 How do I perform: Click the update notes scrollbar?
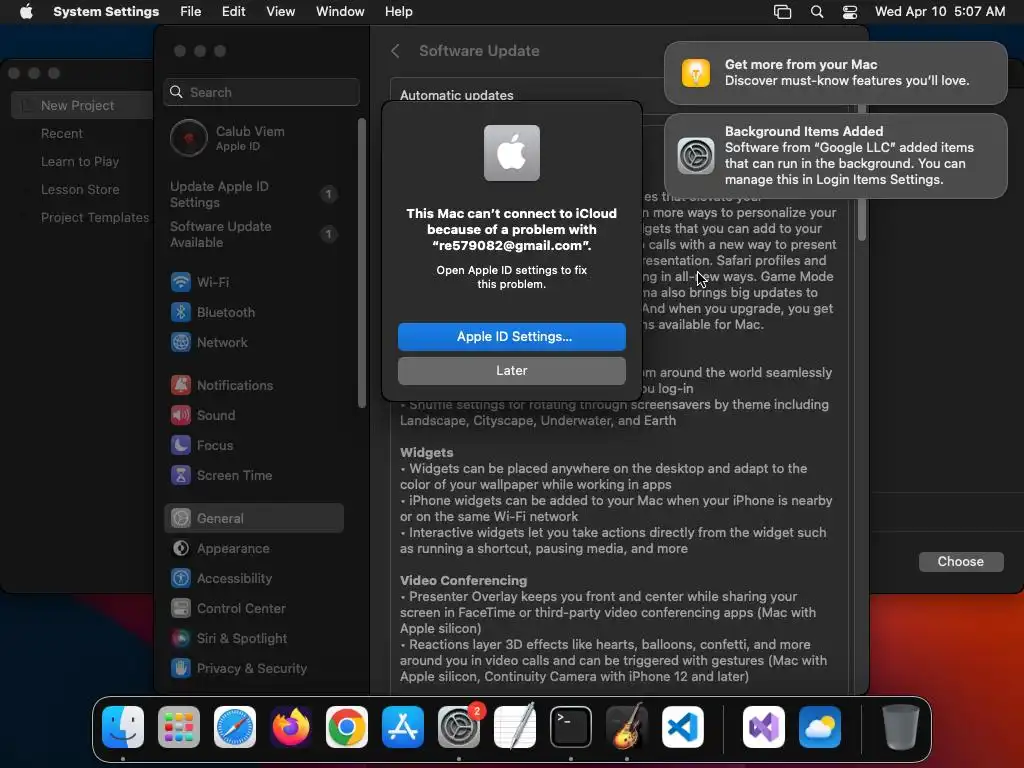coord(861,173)
